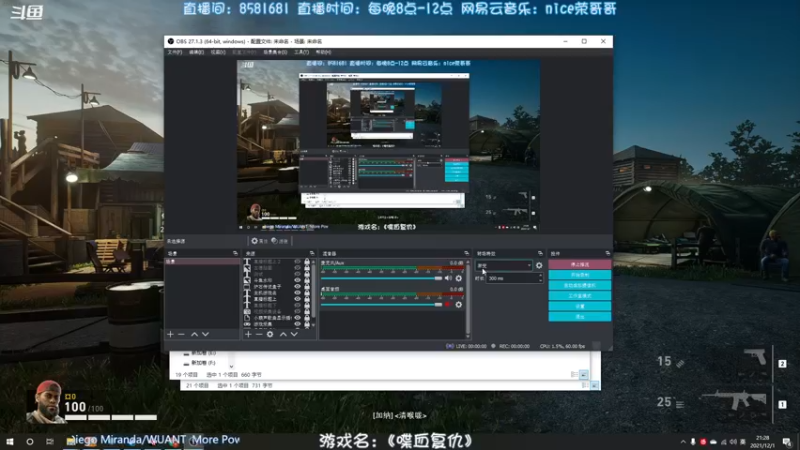Open the 文件(F) menu
This screenshot has height=450, width=800.
click(x=174, y=52)
